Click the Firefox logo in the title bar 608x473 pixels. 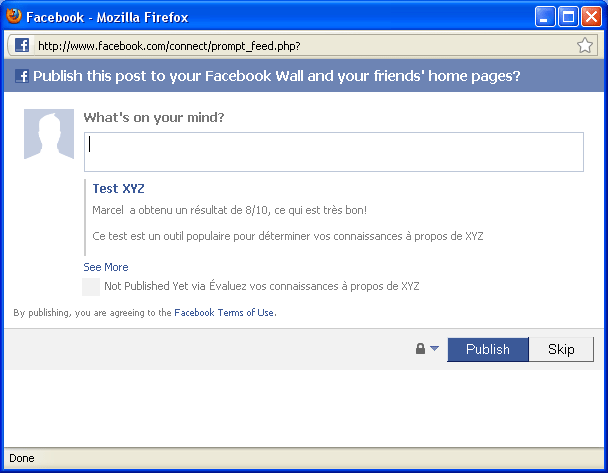[x=14, y=16]
